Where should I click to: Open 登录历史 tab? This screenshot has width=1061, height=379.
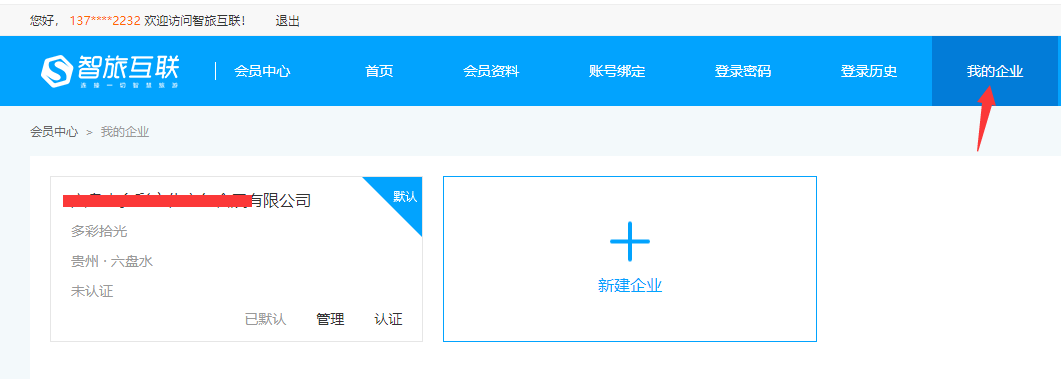[x=869, y=71]
